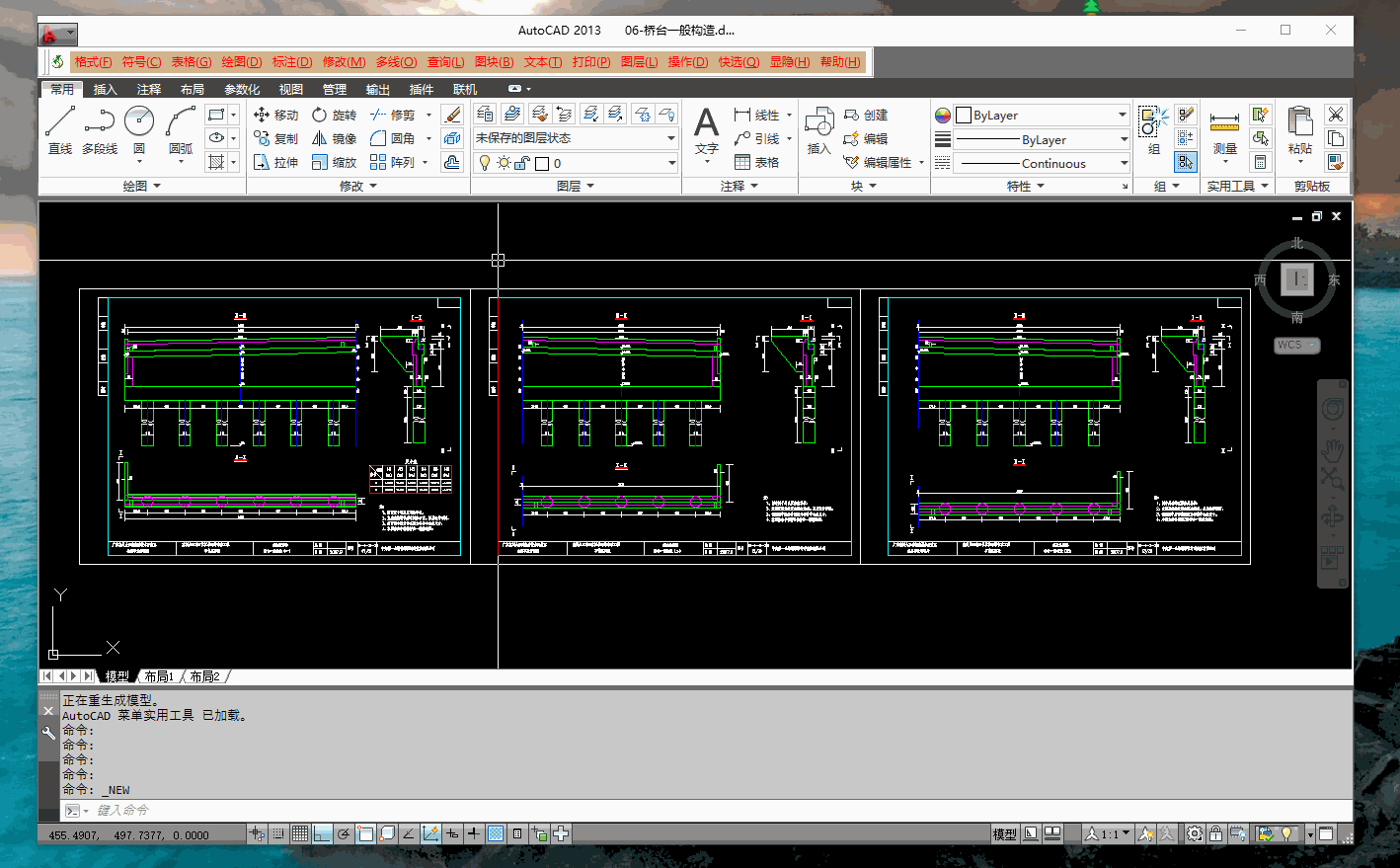Click the ByLayer object color swatch dropdown
Image resolution: width=1400 pixels, height=868 pixels.
click(x=1043, y=116)
